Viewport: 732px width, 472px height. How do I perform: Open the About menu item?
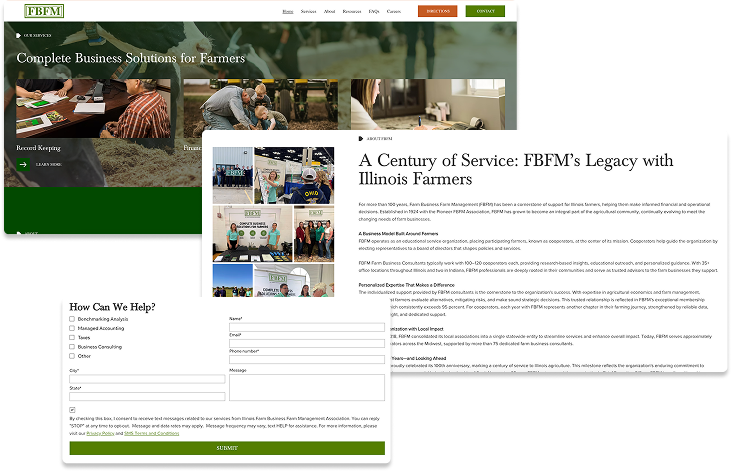(x=329, y=11)
